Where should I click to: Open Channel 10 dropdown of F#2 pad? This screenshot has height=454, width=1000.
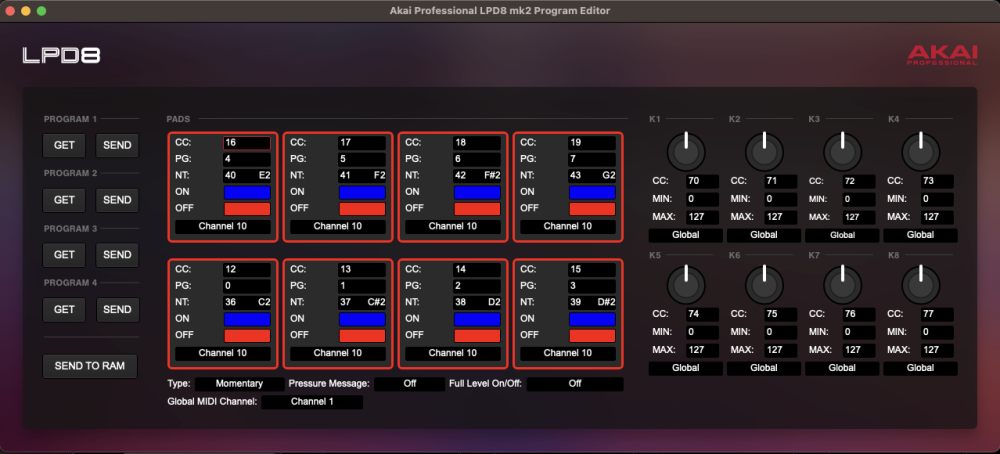[x=453, y=226]
